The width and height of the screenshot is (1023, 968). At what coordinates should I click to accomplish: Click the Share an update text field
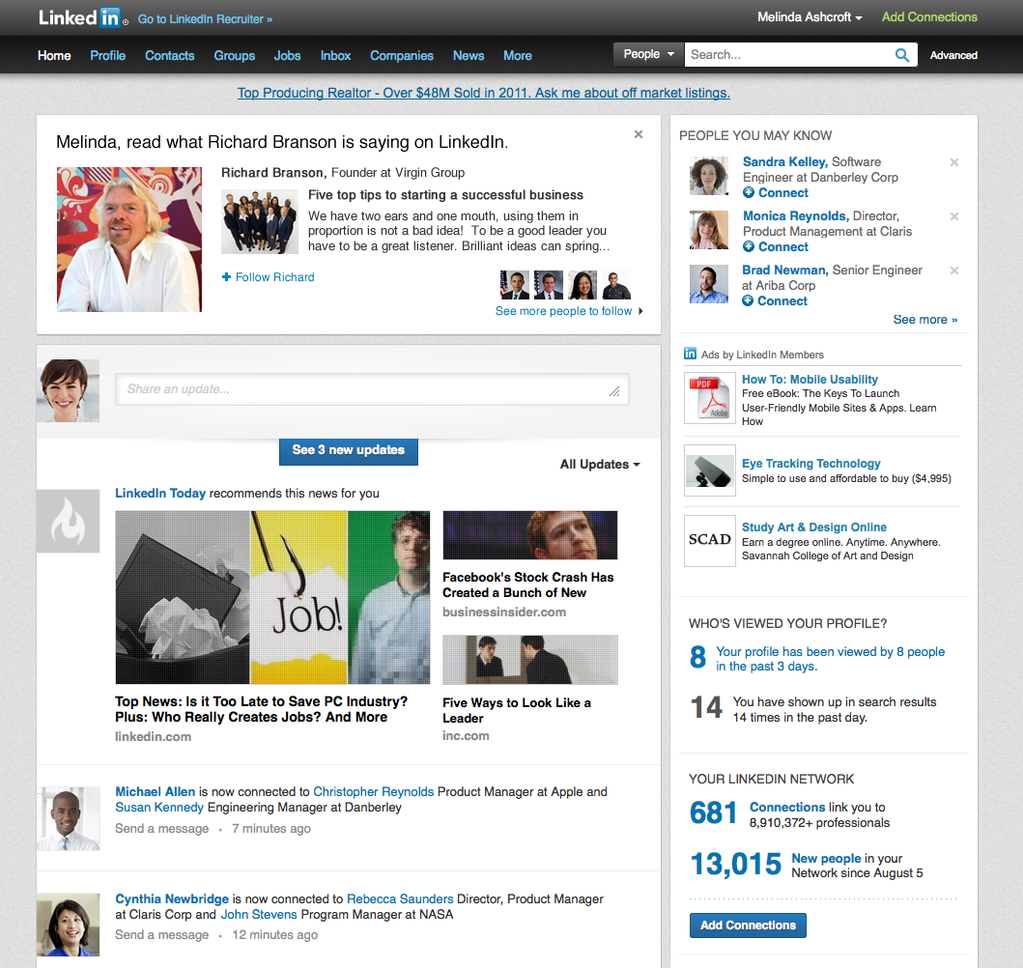pos(372,389)
